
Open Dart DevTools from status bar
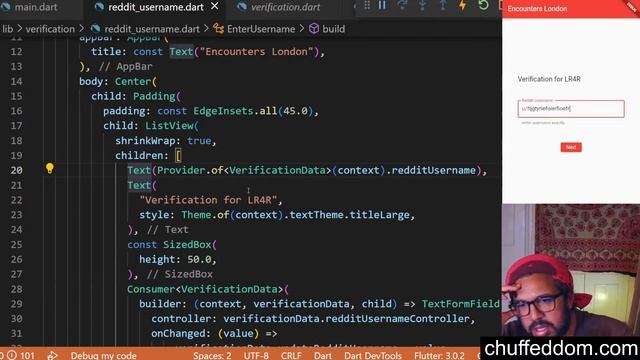click(x=373, y=356)
